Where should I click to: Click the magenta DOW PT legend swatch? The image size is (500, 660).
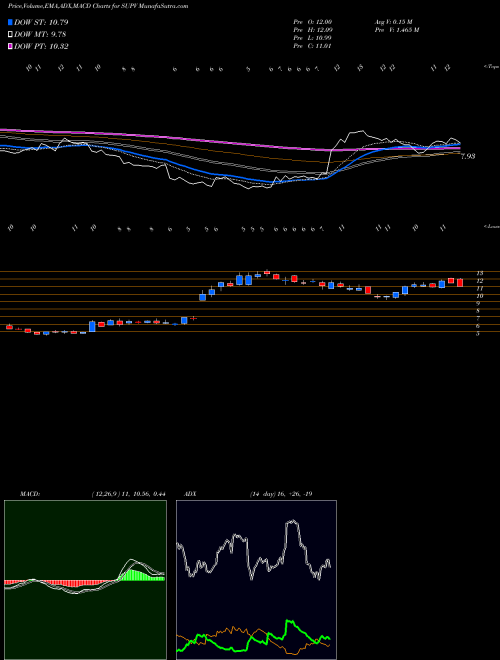coord(11,47)
